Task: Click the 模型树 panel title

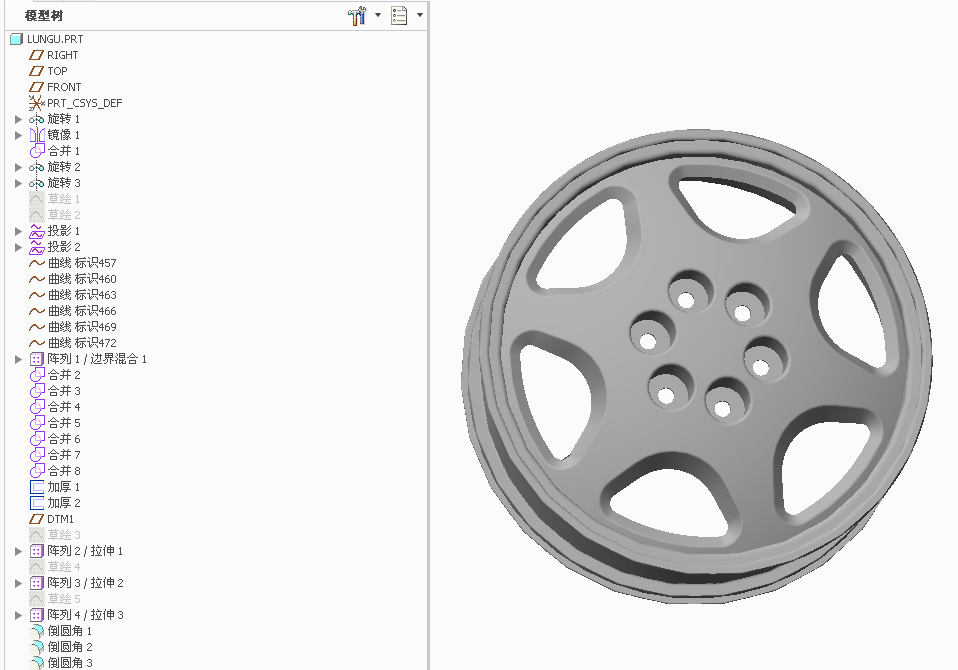Action: coord(43,16)
